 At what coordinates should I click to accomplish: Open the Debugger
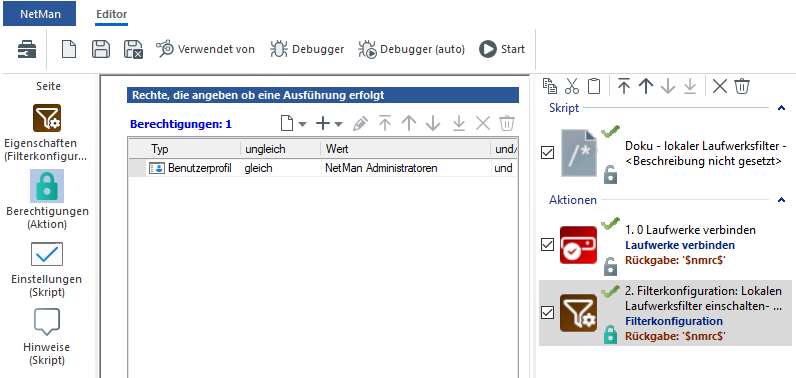click(307, 50)
